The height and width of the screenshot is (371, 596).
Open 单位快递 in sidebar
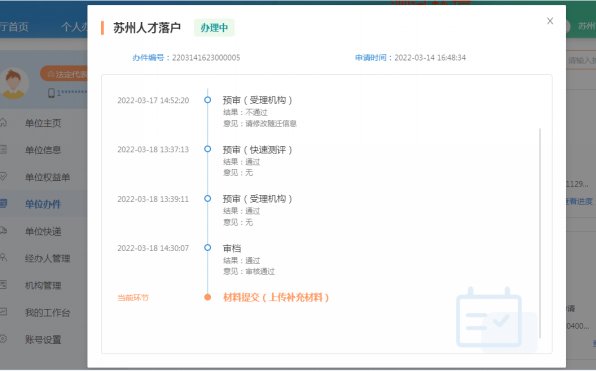click(43, 231)
